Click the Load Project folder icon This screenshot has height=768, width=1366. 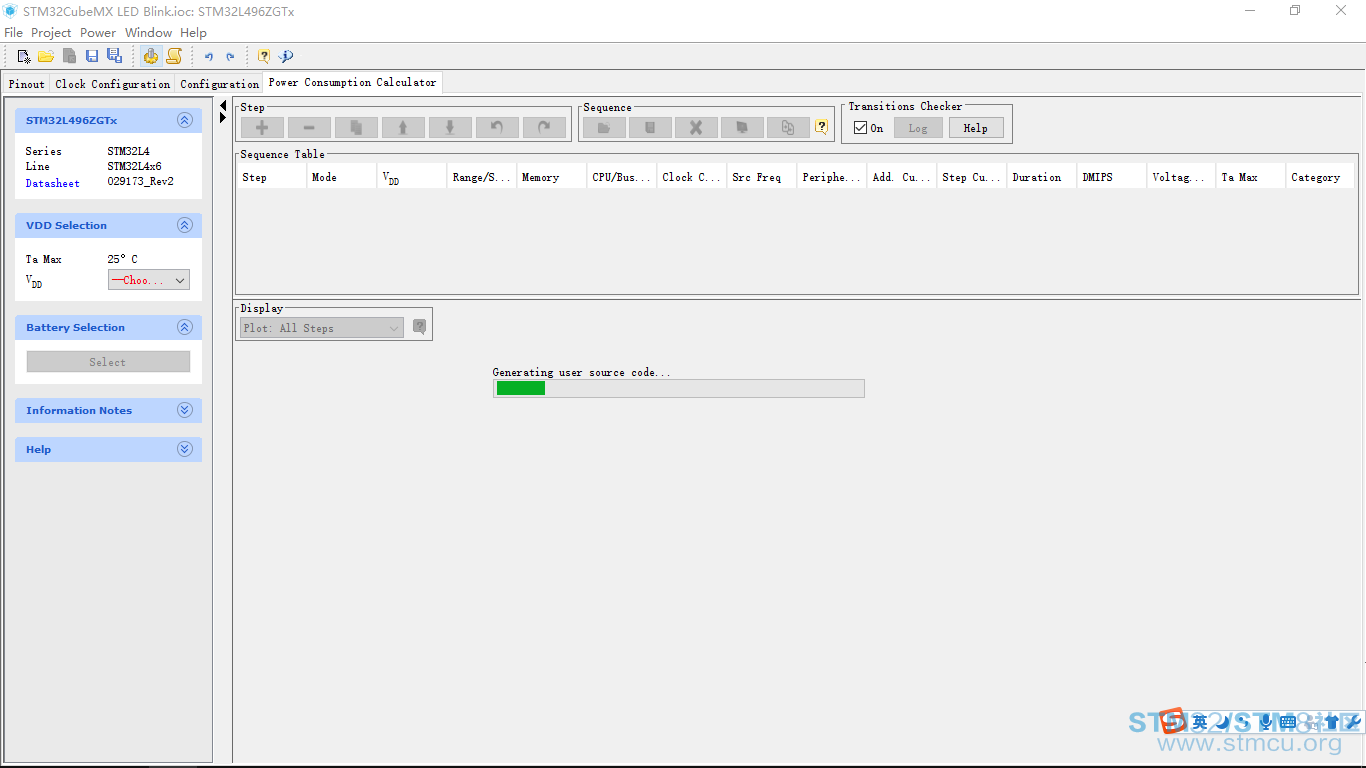pyautogui.click(x=46, y=56)
